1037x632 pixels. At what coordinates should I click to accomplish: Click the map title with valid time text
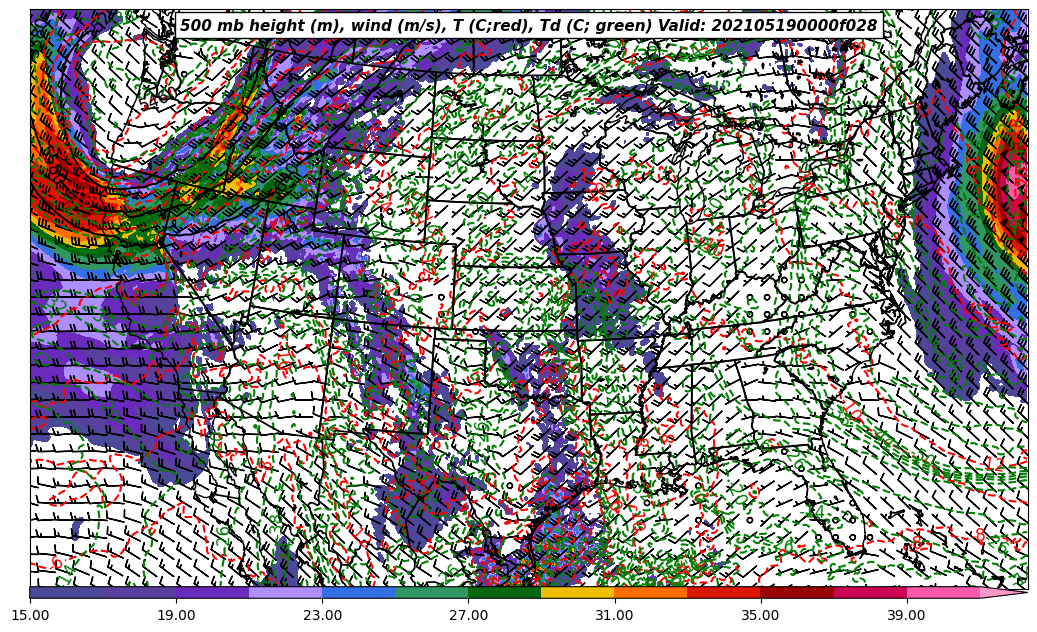tap(529, 26)
